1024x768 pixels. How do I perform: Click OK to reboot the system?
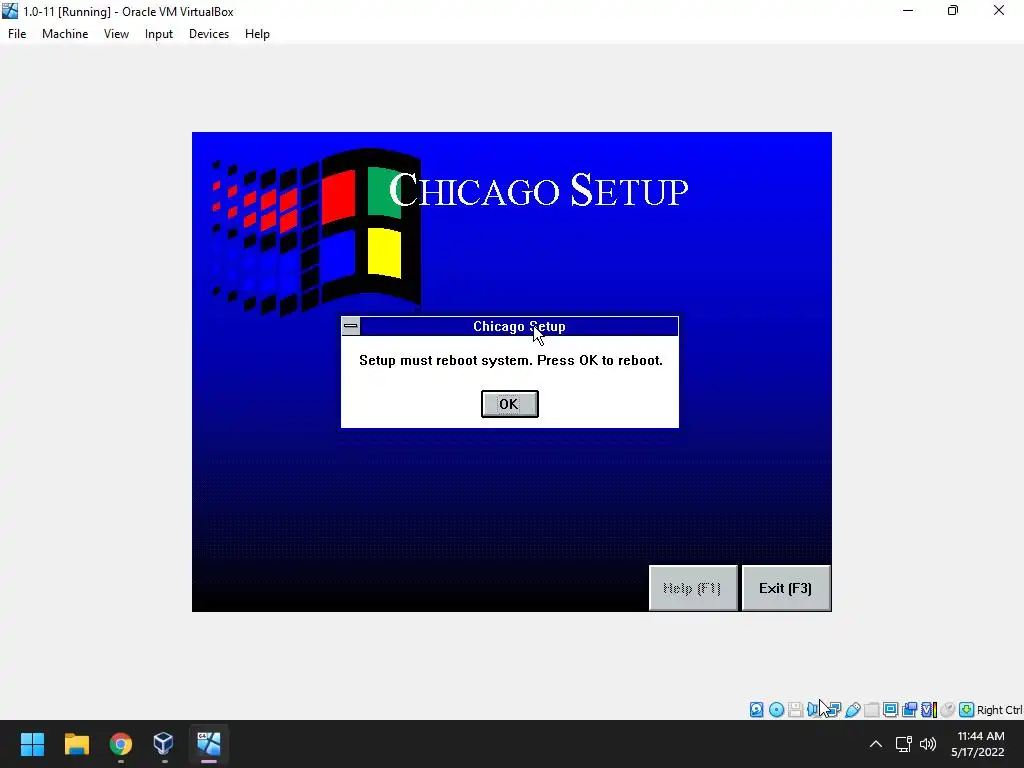(509, 404)
